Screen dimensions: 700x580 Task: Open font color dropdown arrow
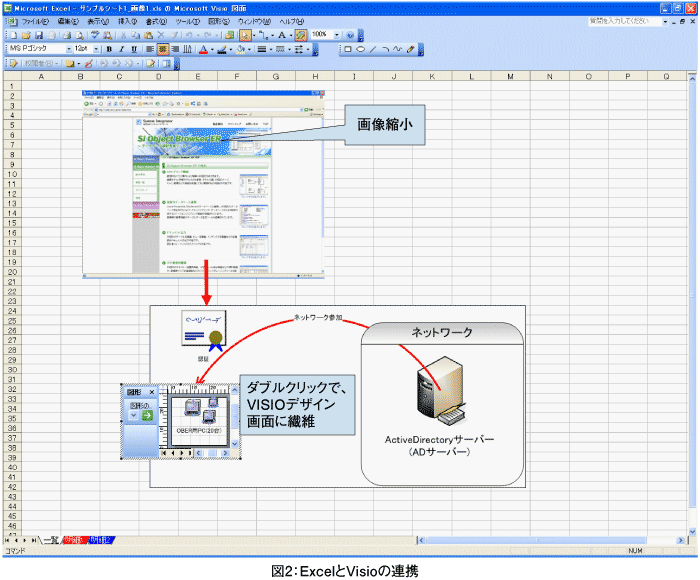pyautogui.click(x=212, y=50)
